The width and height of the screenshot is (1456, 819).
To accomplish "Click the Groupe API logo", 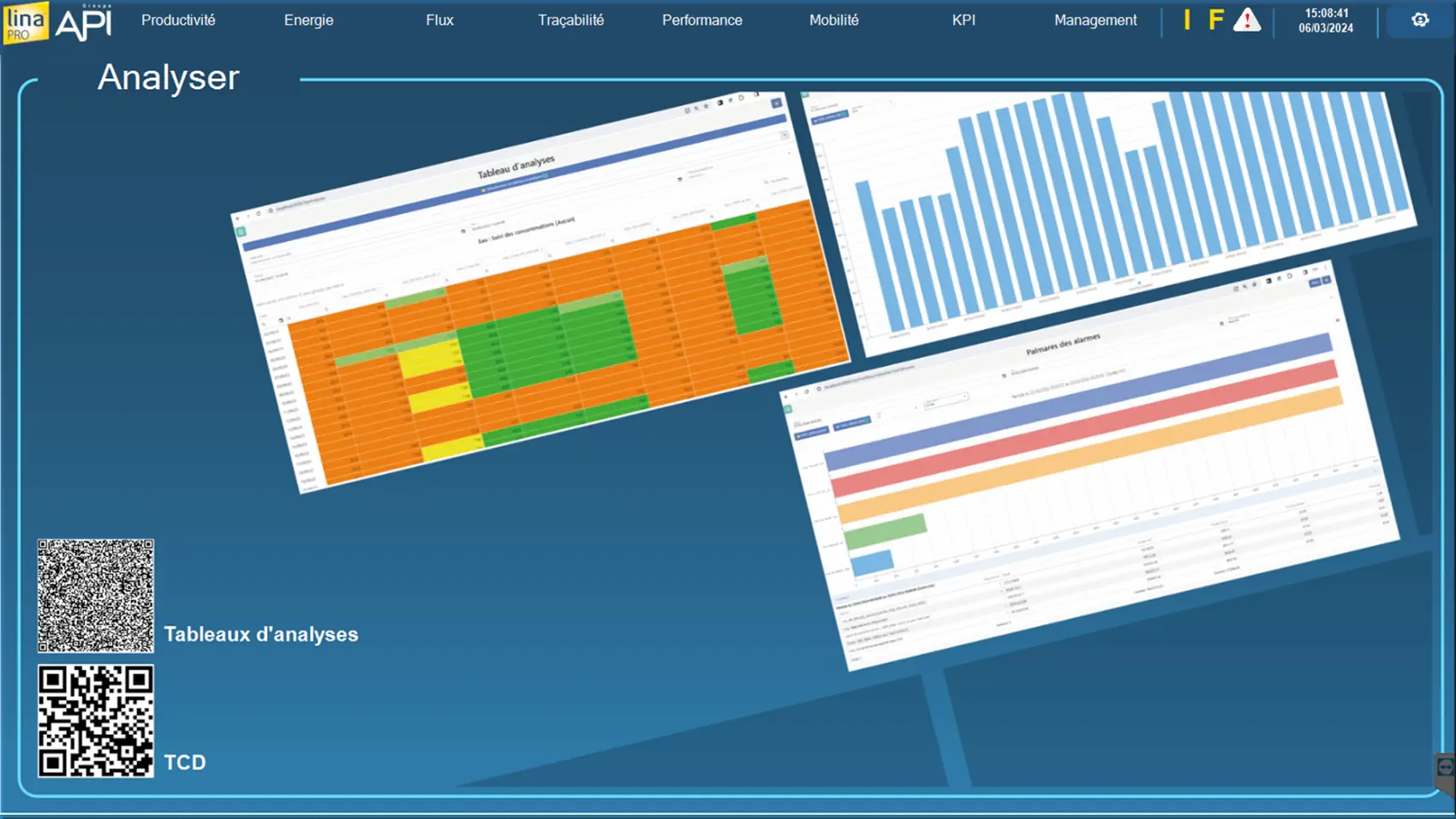I will click(x=84, y=23).
